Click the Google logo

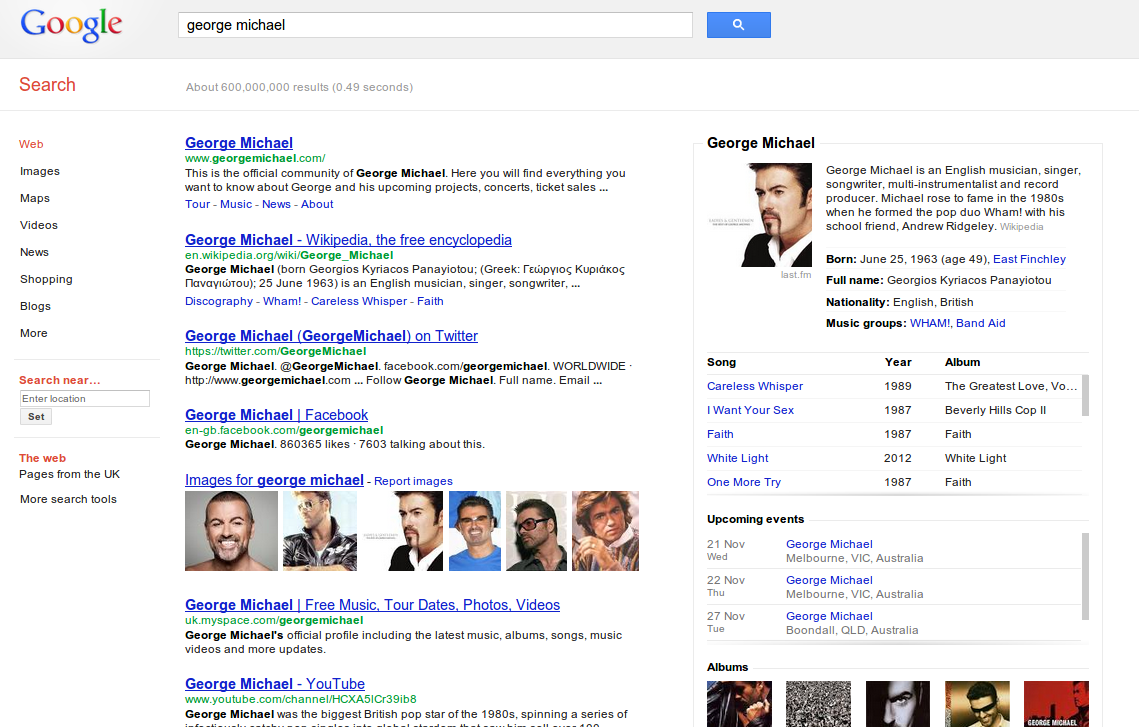pyautogui.click(x=71, y=25)
